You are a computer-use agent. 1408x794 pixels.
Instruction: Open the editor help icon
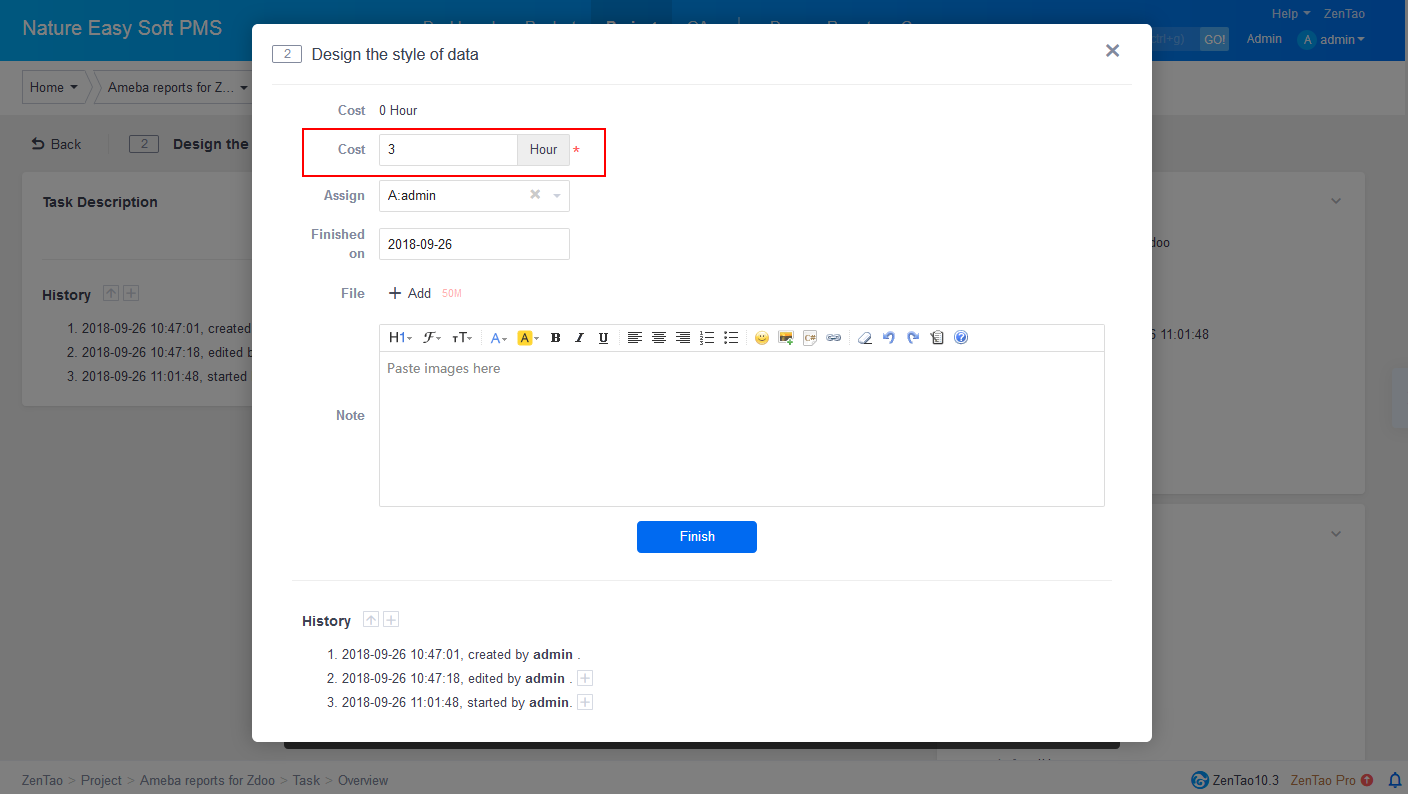coord(961,338)
